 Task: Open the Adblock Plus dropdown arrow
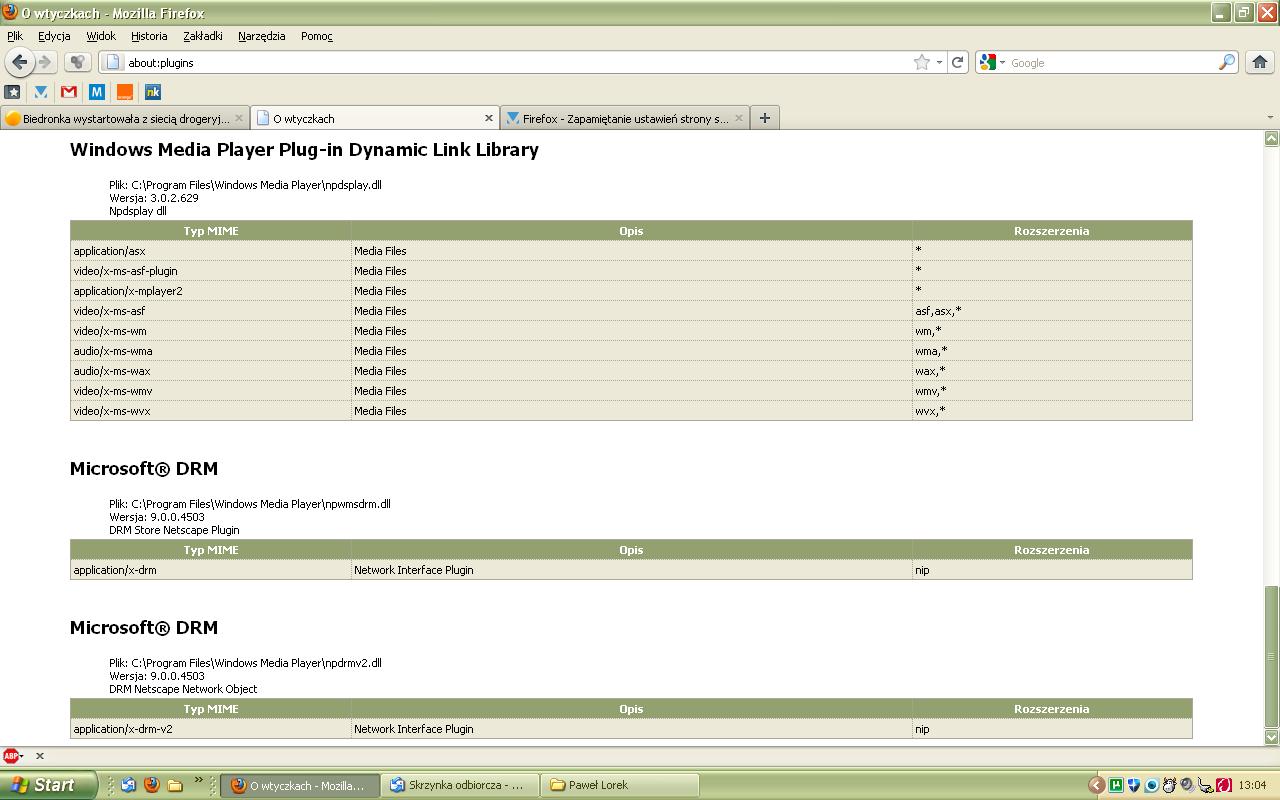tap(21, 756)
